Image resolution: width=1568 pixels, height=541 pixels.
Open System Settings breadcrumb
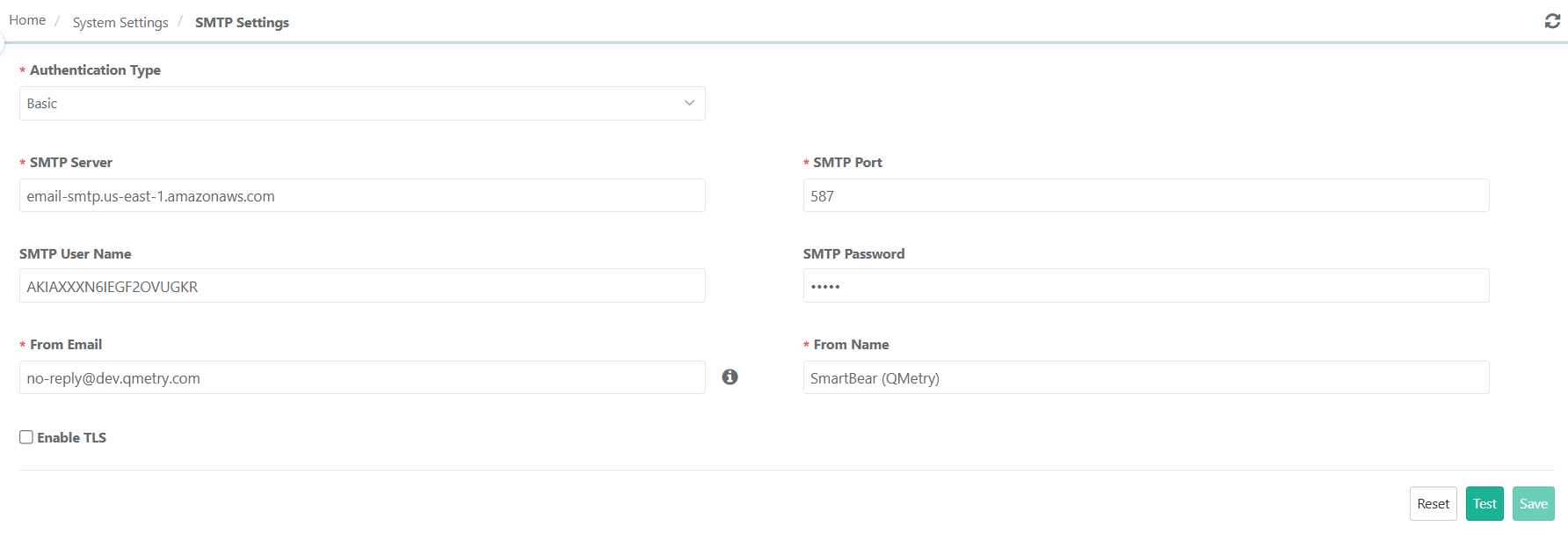pos(120,22)
